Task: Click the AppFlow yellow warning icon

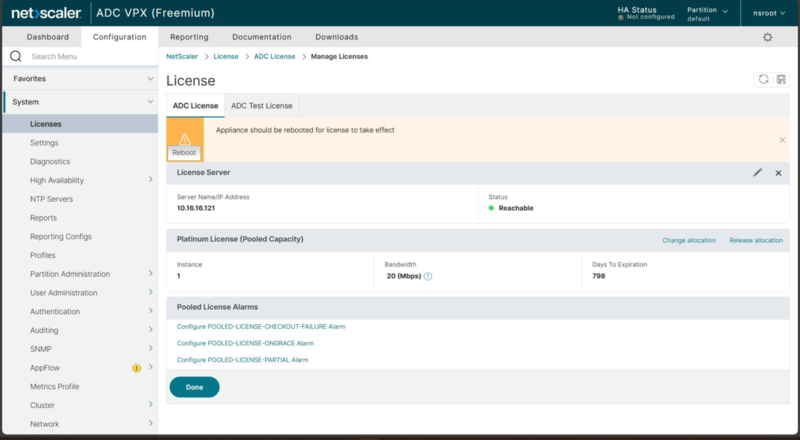Action: click(x=136, y=368)
